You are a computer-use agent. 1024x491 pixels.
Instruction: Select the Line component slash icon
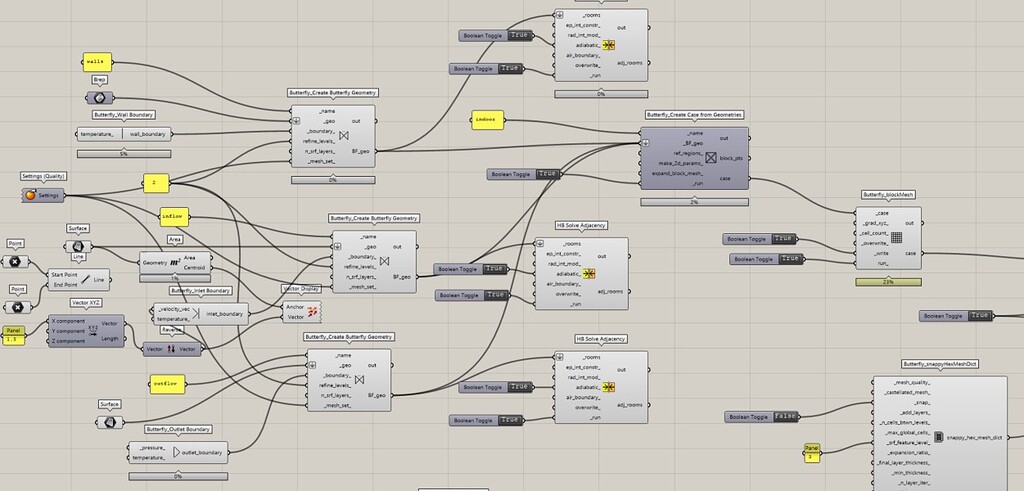coord(85,279)
